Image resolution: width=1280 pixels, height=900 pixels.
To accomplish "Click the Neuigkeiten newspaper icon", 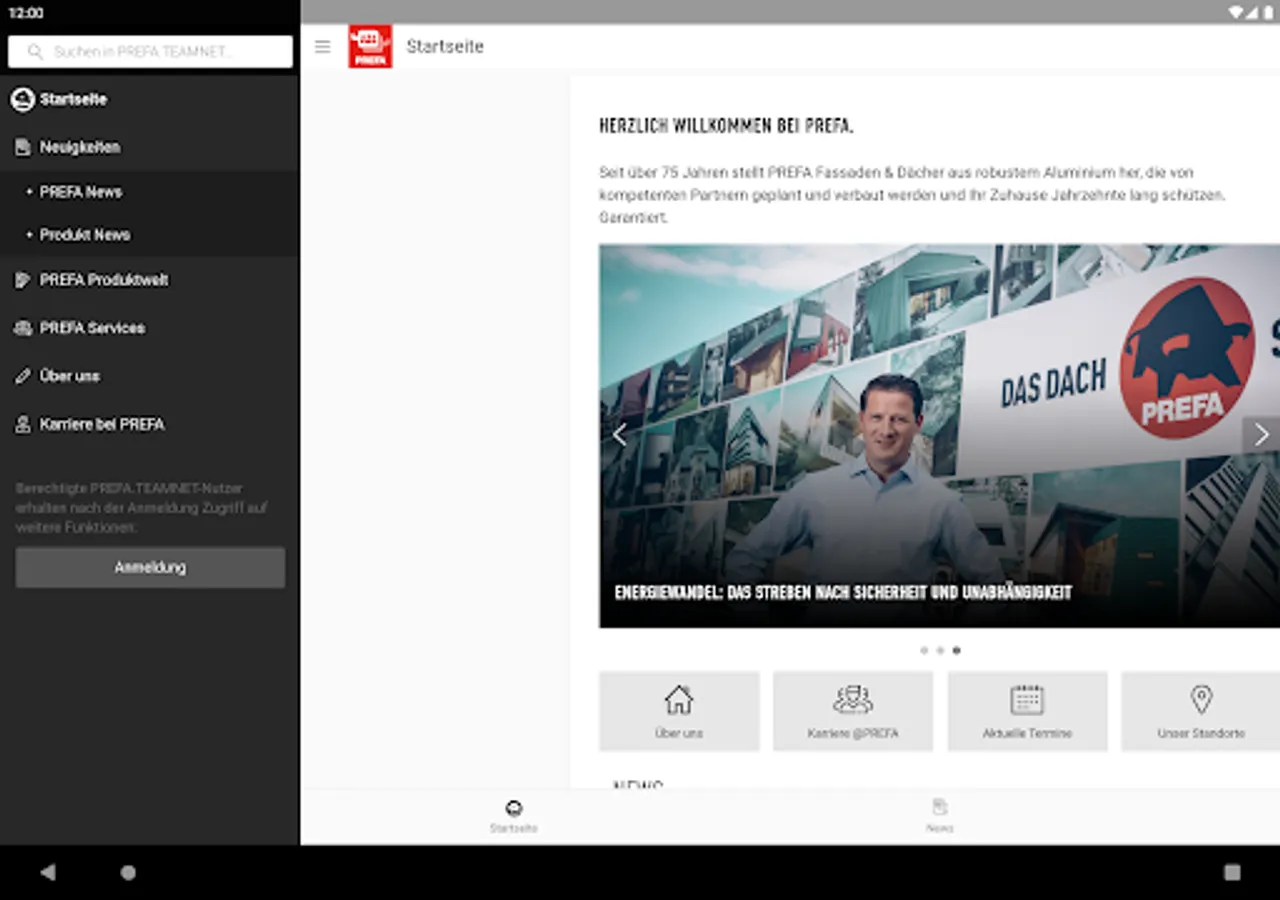I will click(x=22, y=147).
